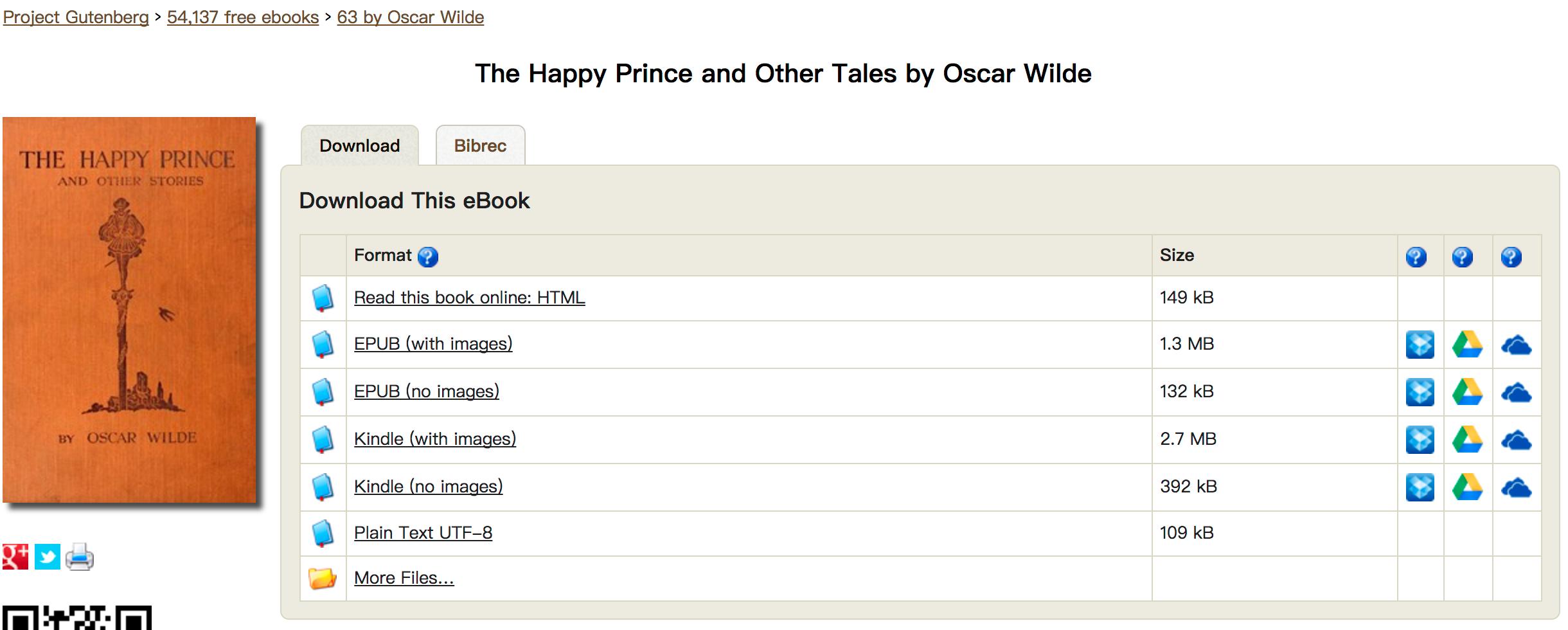Click book icon beside Plain Text UTF-8
Viewport: 1568px width, 630px height.
click(323, 534)
